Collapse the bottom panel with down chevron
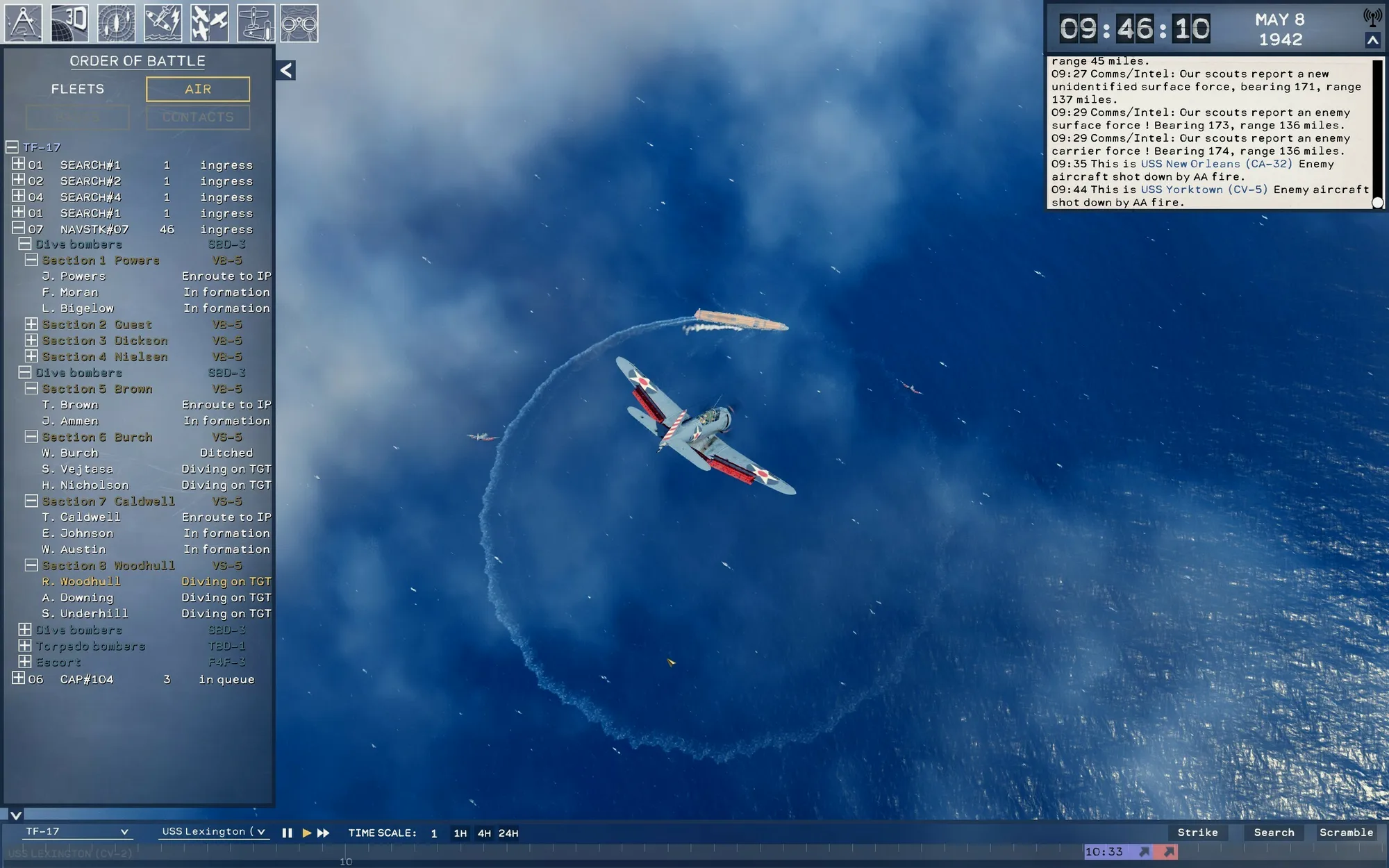 (x=15, y=815)
